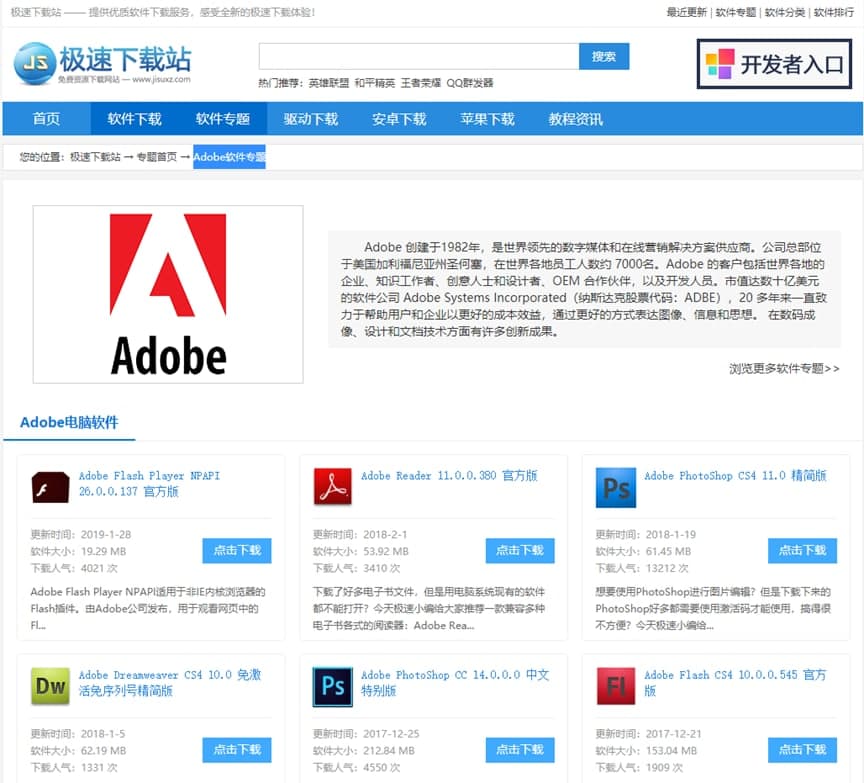Click the Dreamweaver CS4 Dw icon
The width and height of the screenshot is (864, 783).
[x=50, y=686]
